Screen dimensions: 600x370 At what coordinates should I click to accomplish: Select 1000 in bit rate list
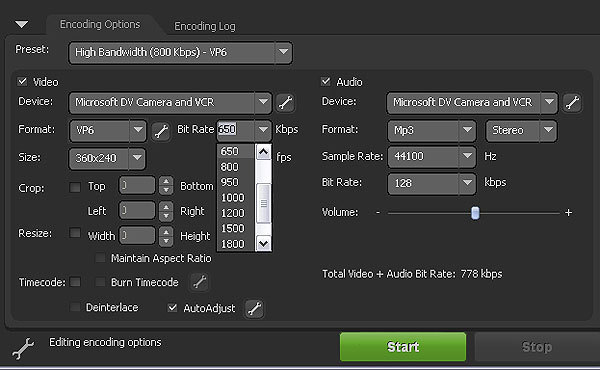pyautogui.click(x=233, y=197)
